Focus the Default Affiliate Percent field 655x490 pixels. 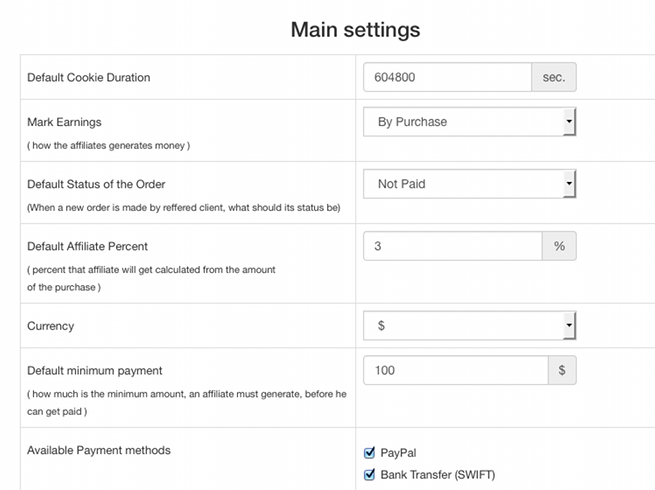pyautogui.click(x=453, y=246)
